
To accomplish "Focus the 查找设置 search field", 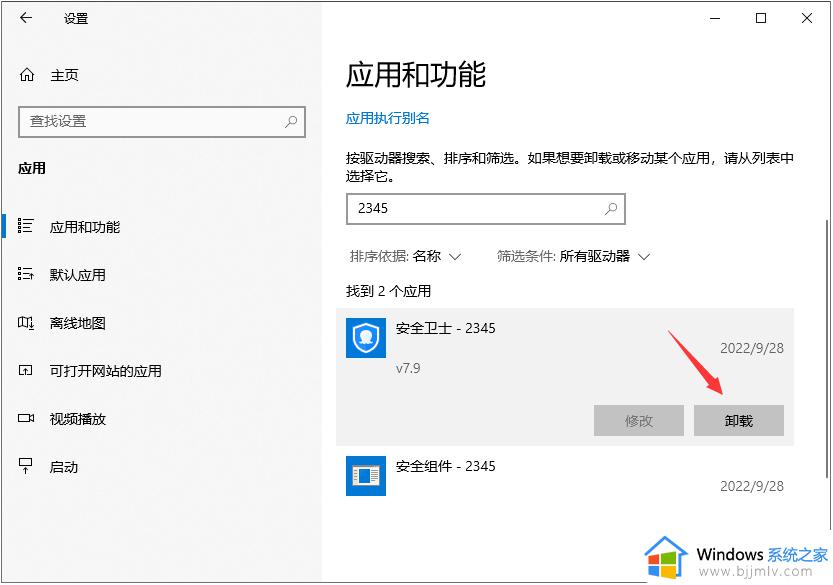I will point(162,122).
